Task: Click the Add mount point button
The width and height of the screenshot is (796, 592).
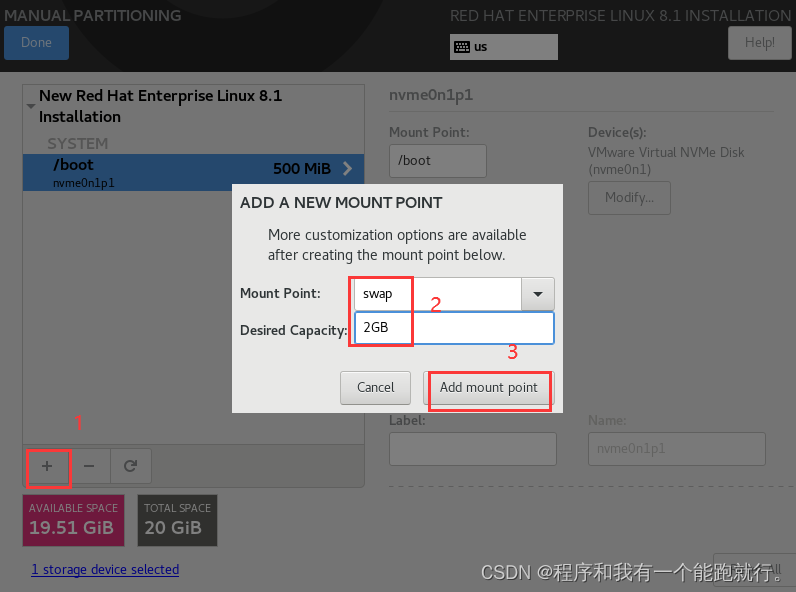Action: (x=488, y=388)
